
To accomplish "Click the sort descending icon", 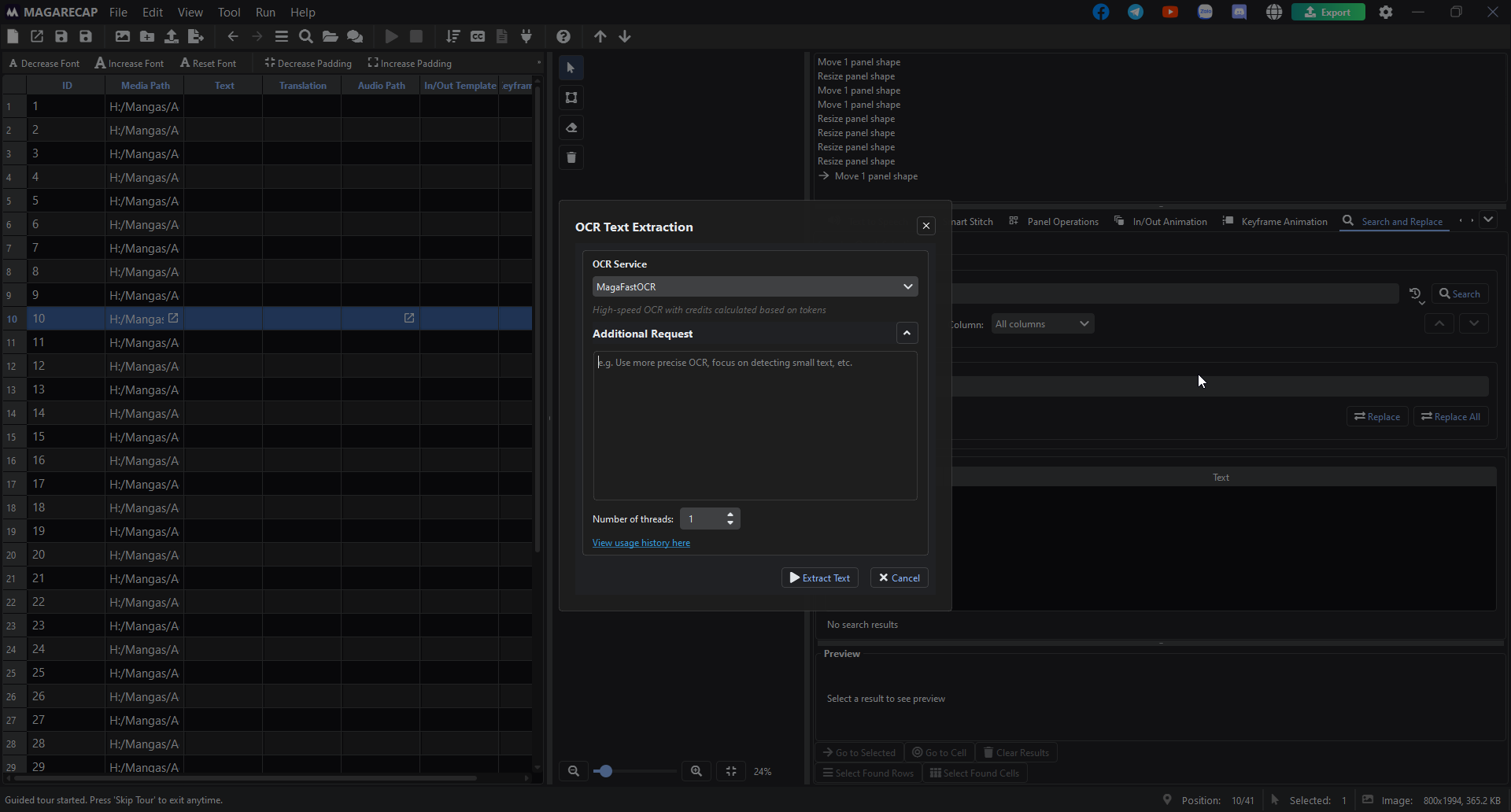I will [453, 36].
